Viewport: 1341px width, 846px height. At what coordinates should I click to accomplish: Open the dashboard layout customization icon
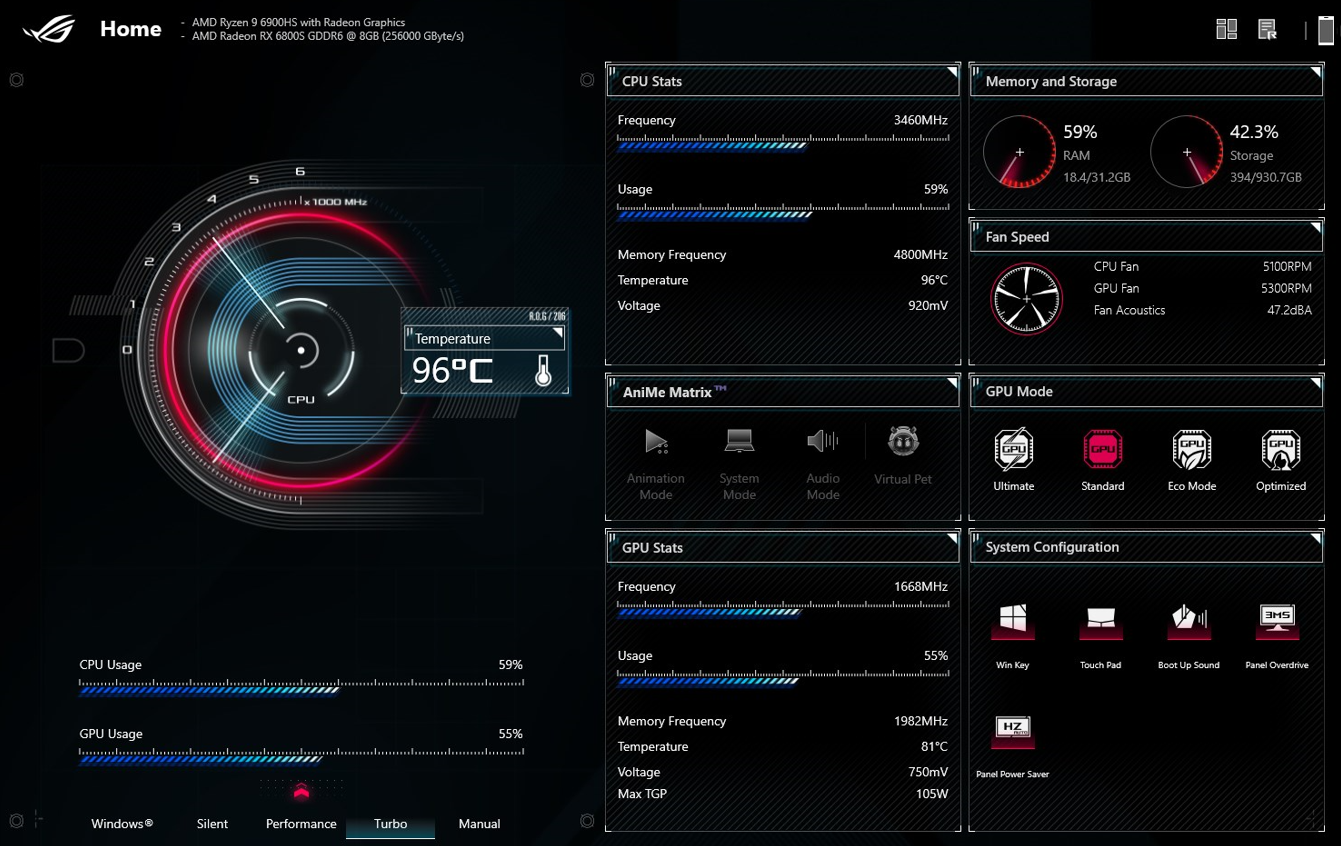[1226, 29]
